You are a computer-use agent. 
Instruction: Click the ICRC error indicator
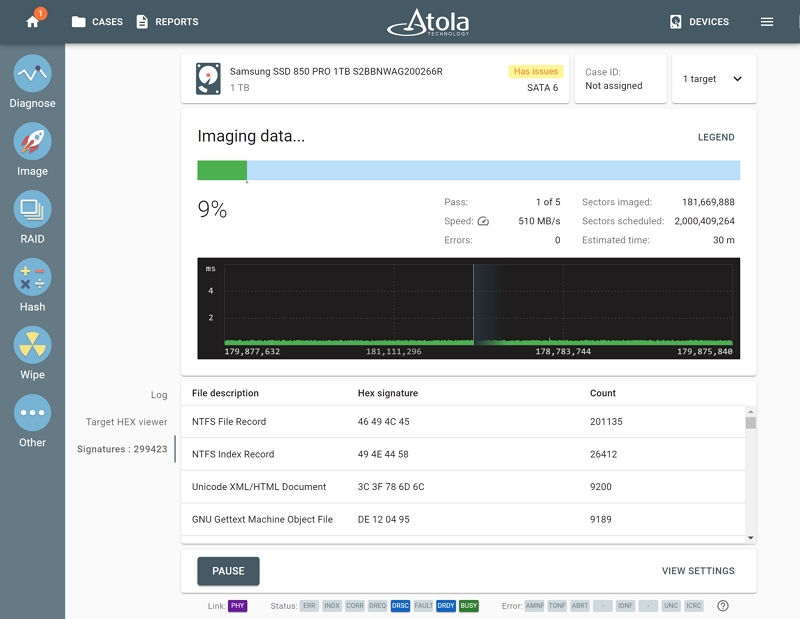pyautogui.click(x=693, y=606)
